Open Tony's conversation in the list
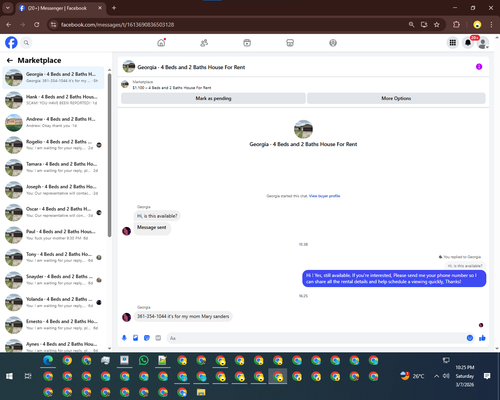 (53, 257)
